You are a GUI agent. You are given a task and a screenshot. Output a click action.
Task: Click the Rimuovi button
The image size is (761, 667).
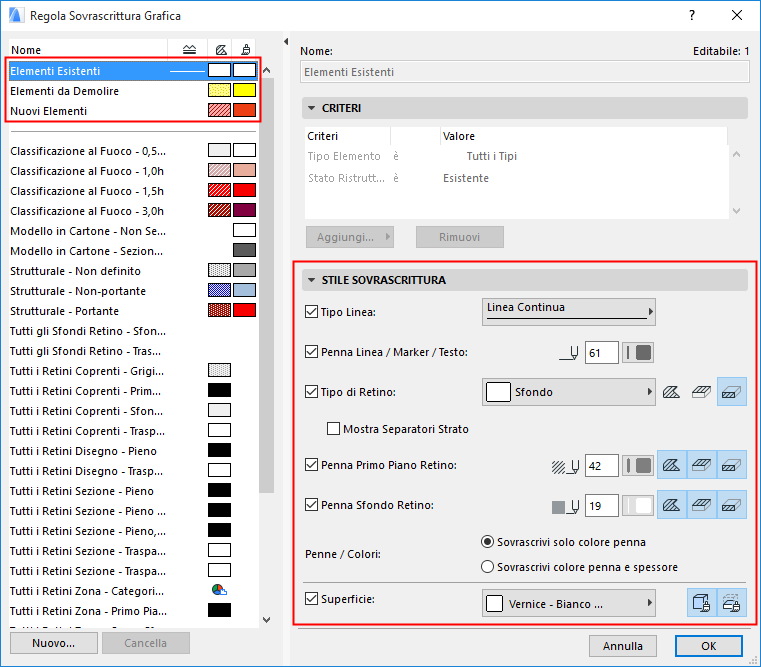pyautogui.click(x=460, y=237)
